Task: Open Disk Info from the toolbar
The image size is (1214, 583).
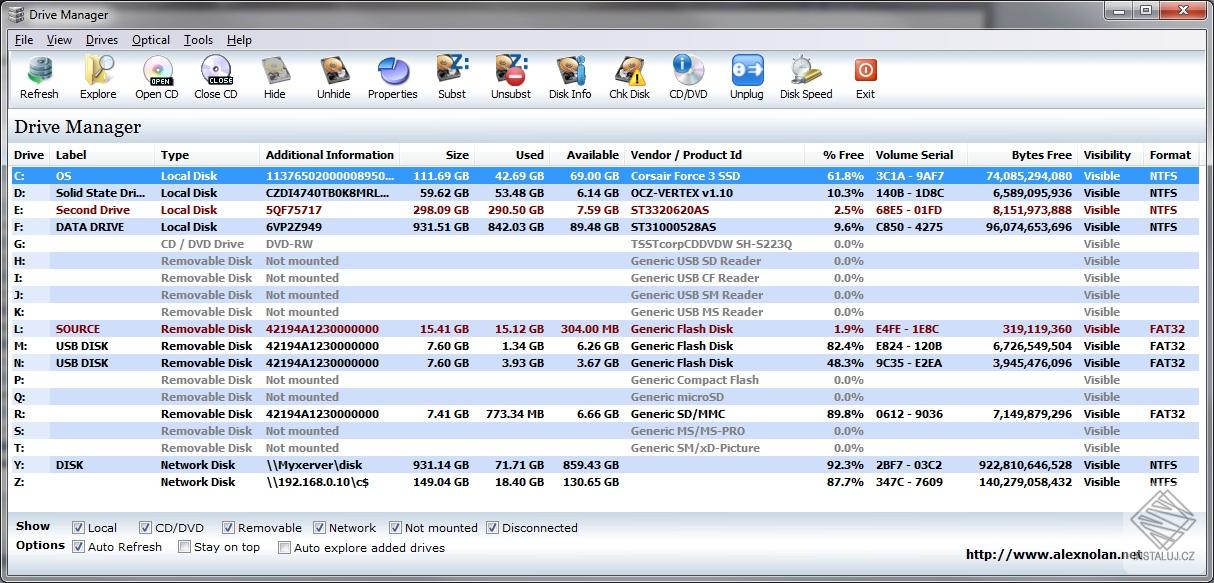Action: (x=570, y=76)
